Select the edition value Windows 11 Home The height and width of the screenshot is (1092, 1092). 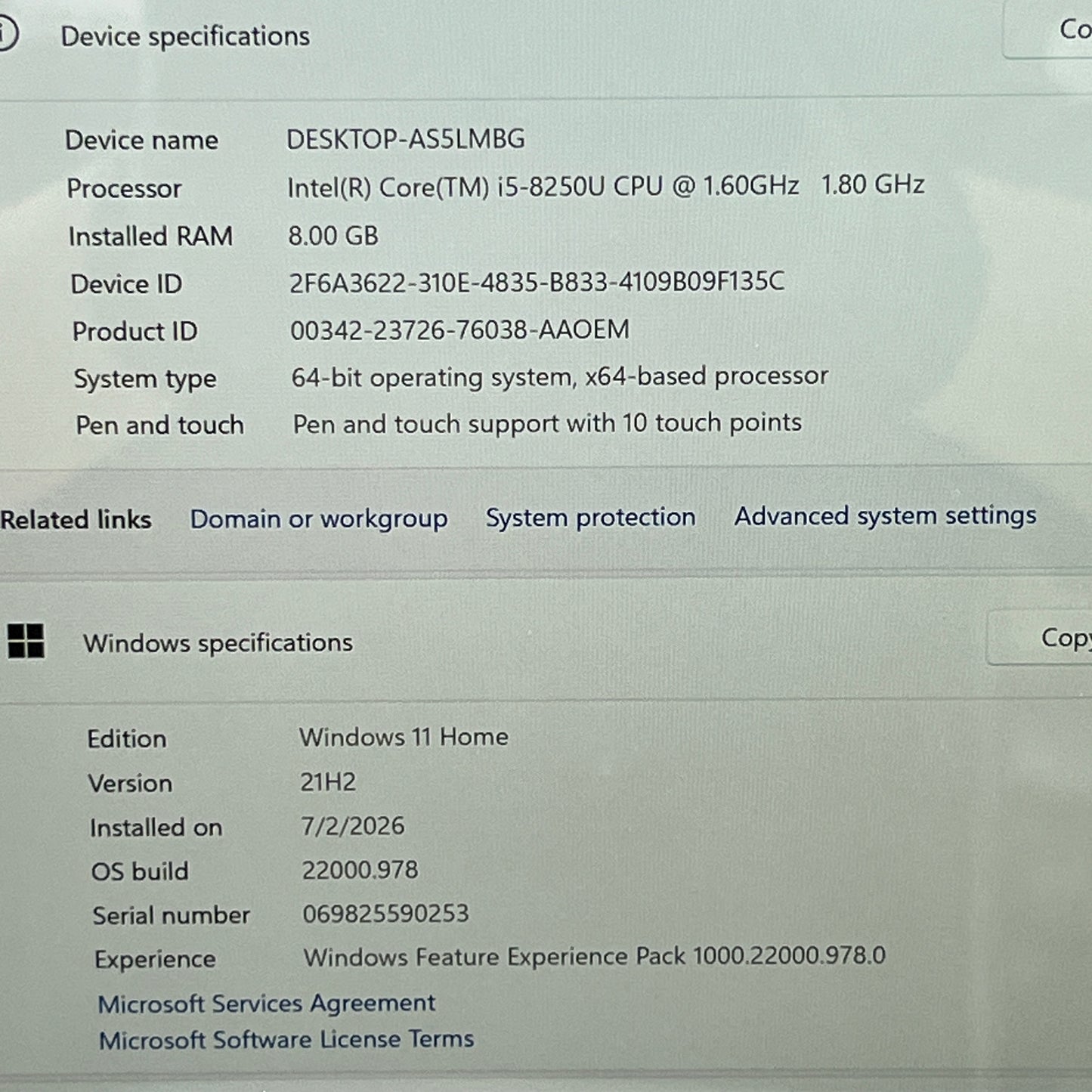[404, 737]
